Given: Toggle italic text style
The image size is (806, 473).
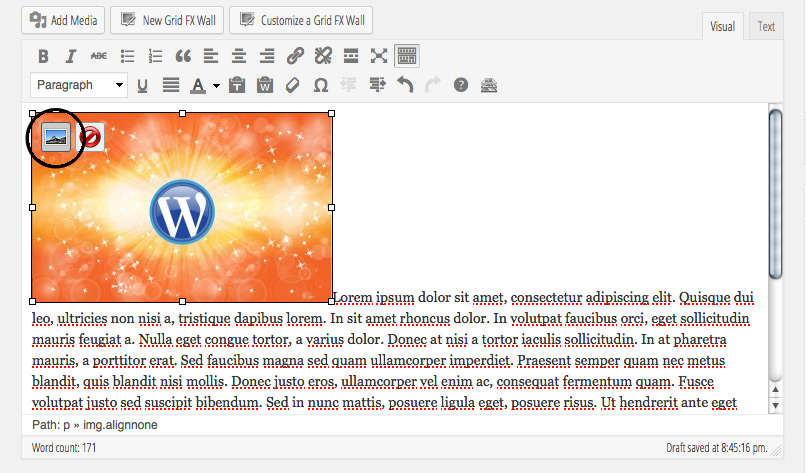Looking at the screenshot, I should 71,56.
